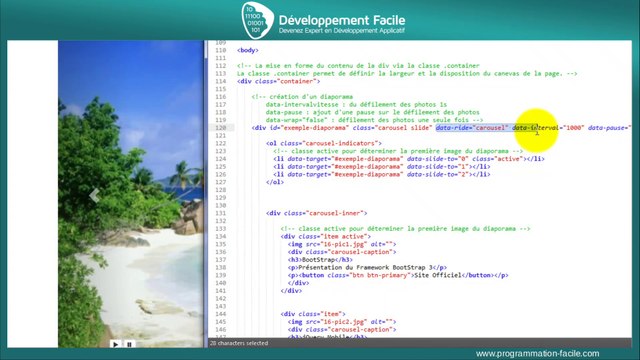
Task: Click id="exemple-diaporama" on line 120
Action: pyautogui.click(x=309, y=128)
